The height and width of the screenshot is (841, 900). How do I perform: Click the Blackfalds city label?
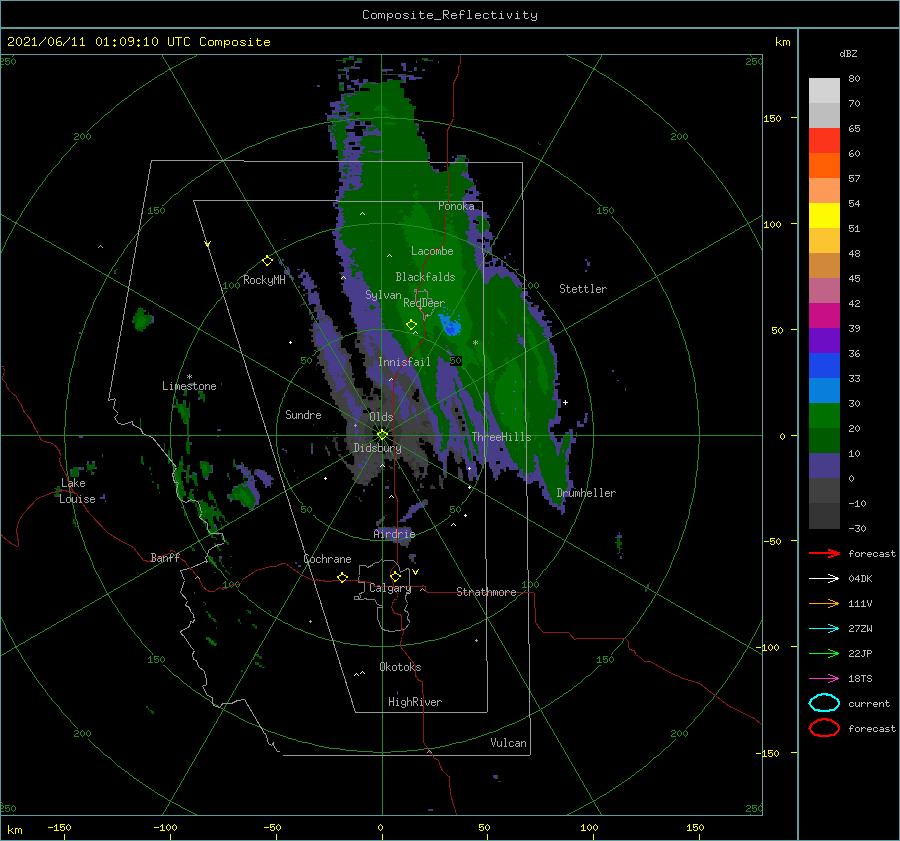[x=425, y=277]
